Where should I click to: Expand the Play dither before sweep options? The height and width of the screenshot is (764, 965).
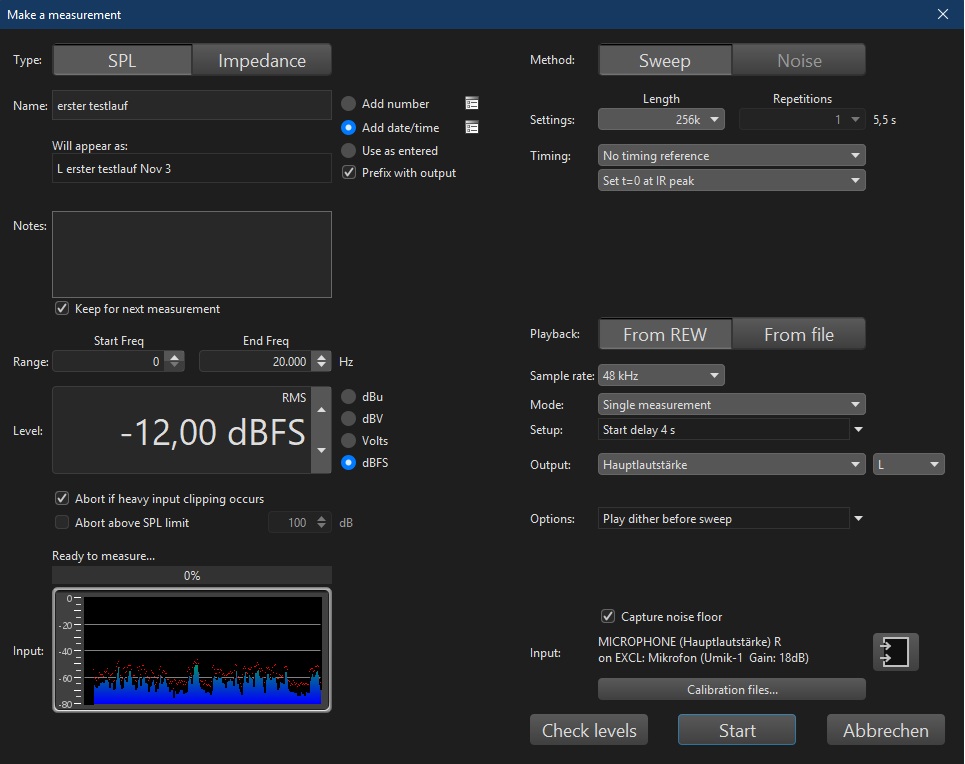pyautogui.click(x=859, y=519)
